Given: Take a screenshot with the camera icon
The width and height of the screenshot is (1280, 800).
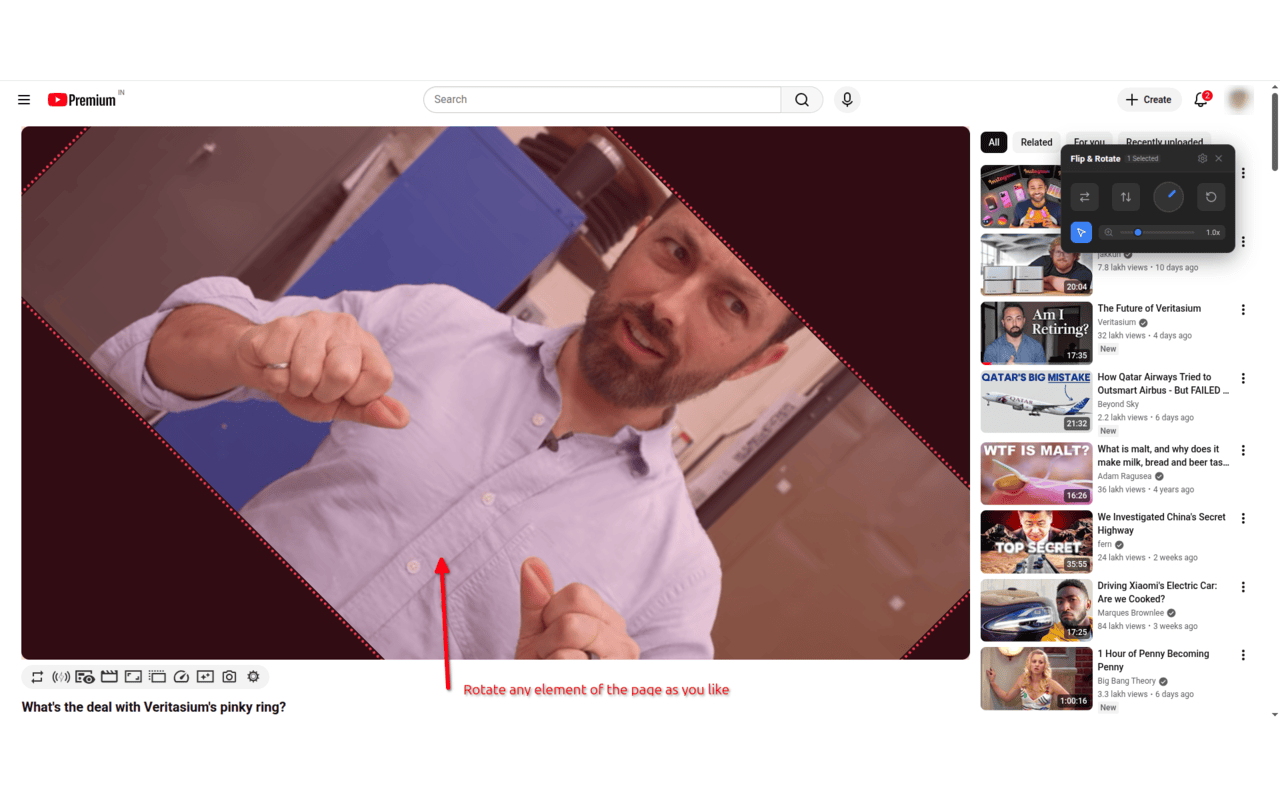Looking at the screenshot, I should coord(229,677).
